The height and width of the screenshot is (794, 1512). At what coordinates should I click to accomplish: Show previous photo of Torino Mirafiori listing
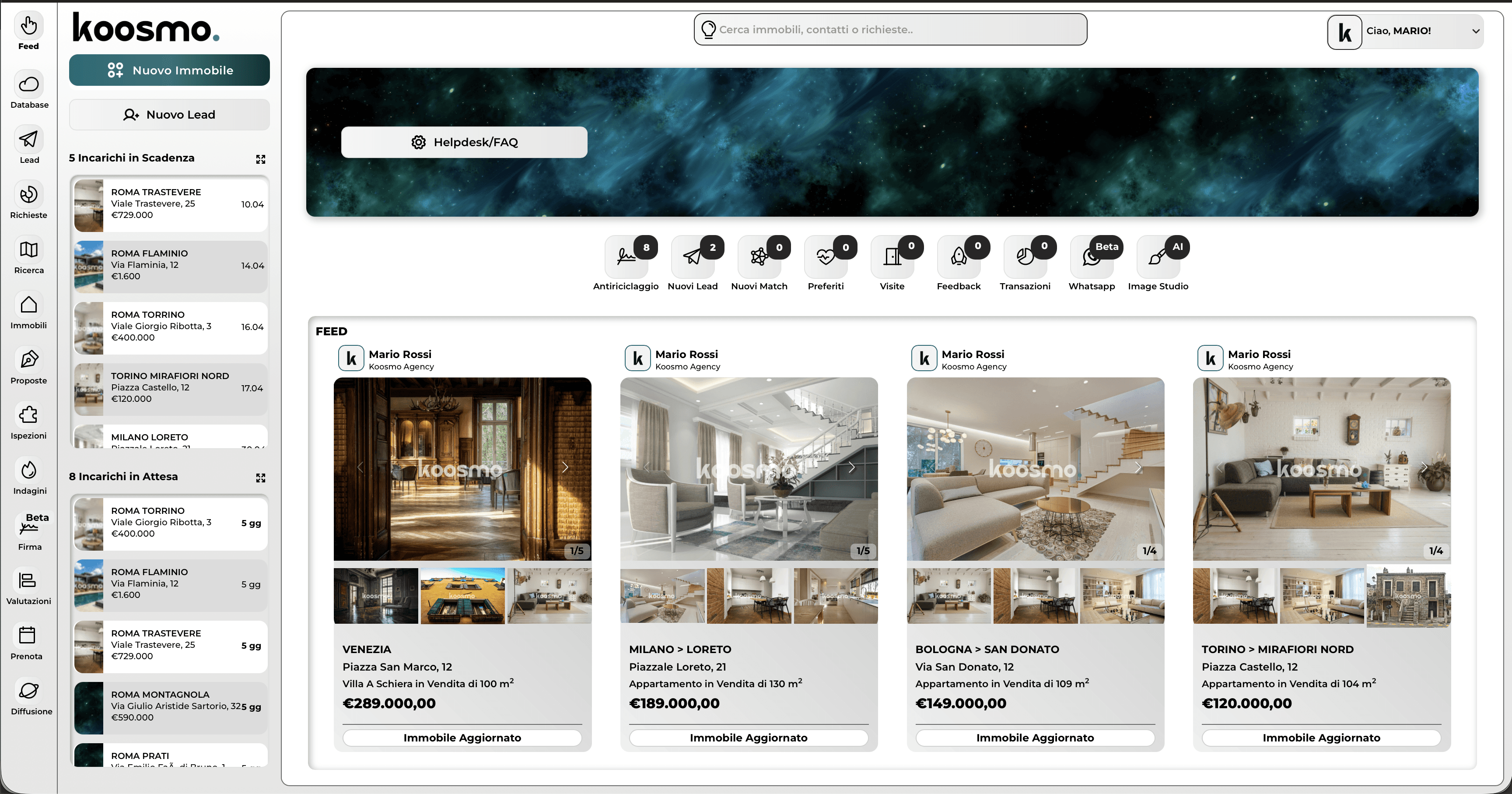tap(1220, 467)
